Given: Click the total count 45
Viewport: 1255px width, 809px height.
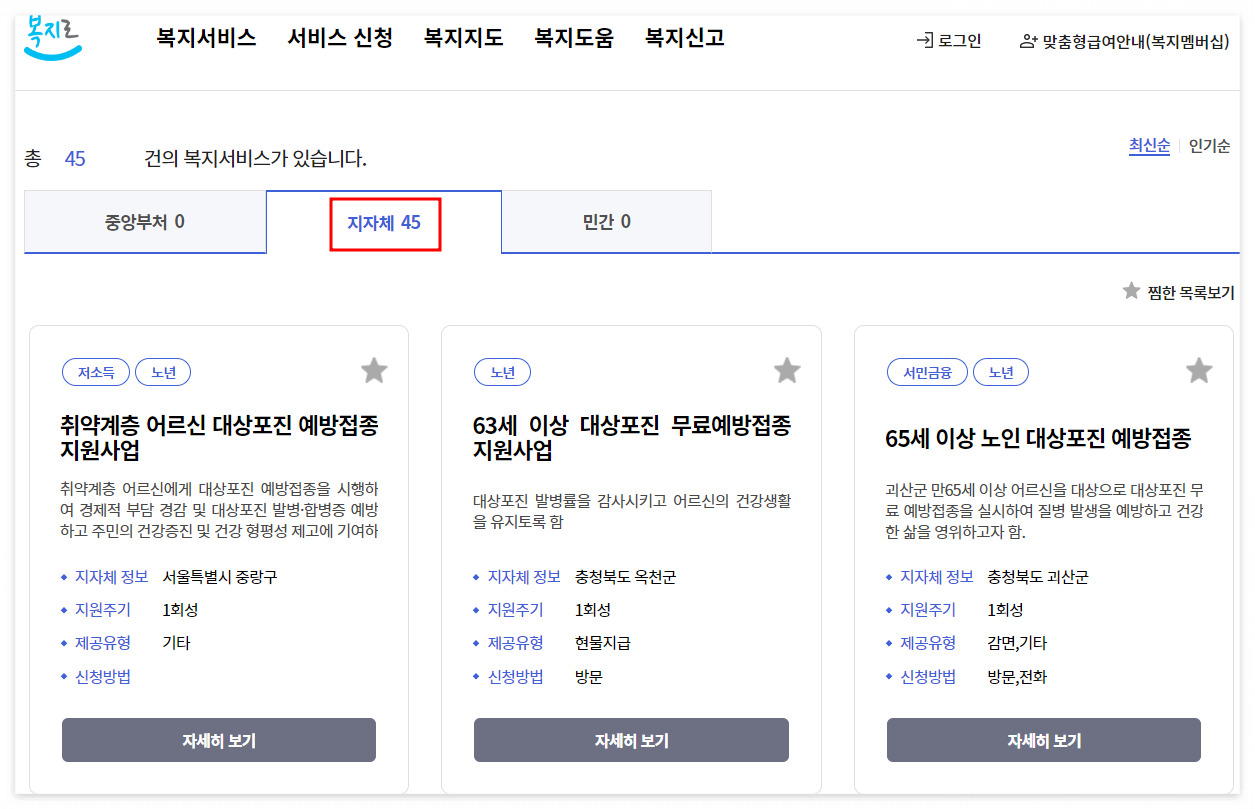Looking at the screenshot, I should tap(75, 158).
